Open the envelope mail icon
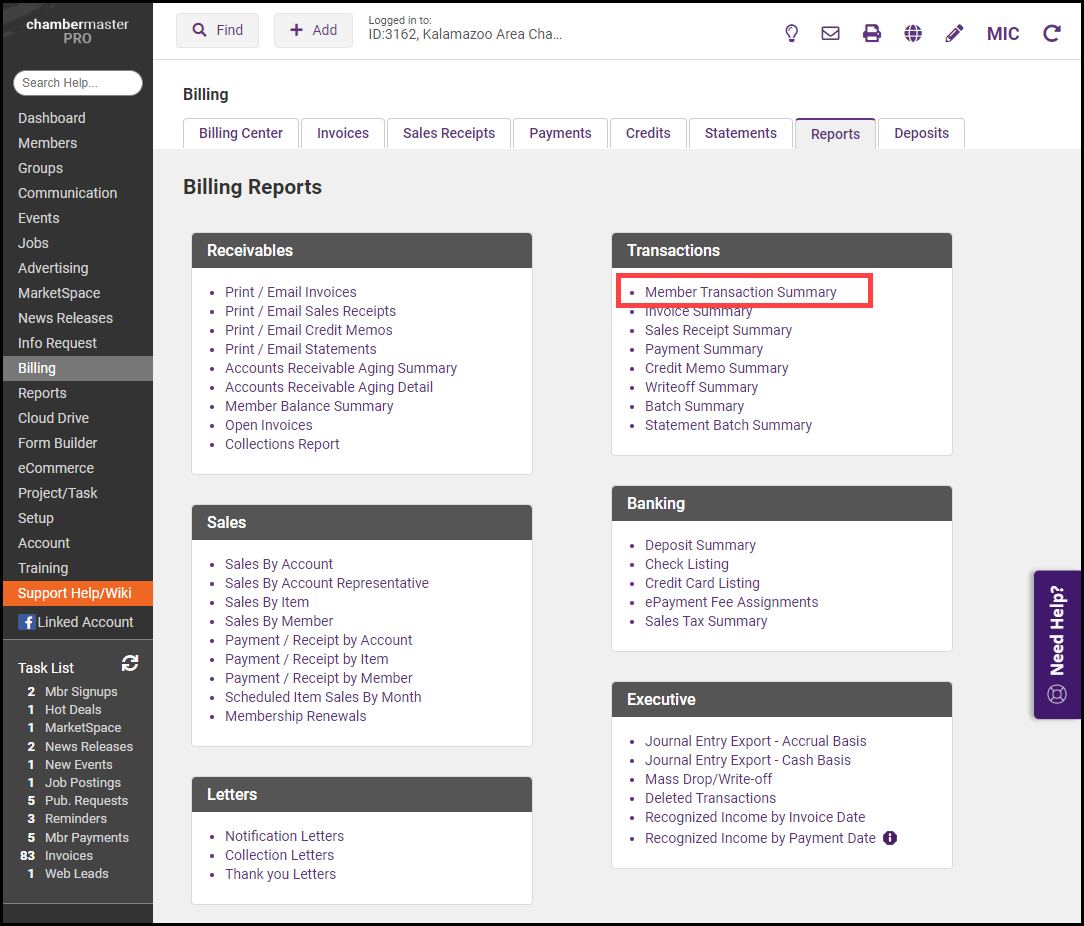The image size is (1084, 926). tap(830, 33)
